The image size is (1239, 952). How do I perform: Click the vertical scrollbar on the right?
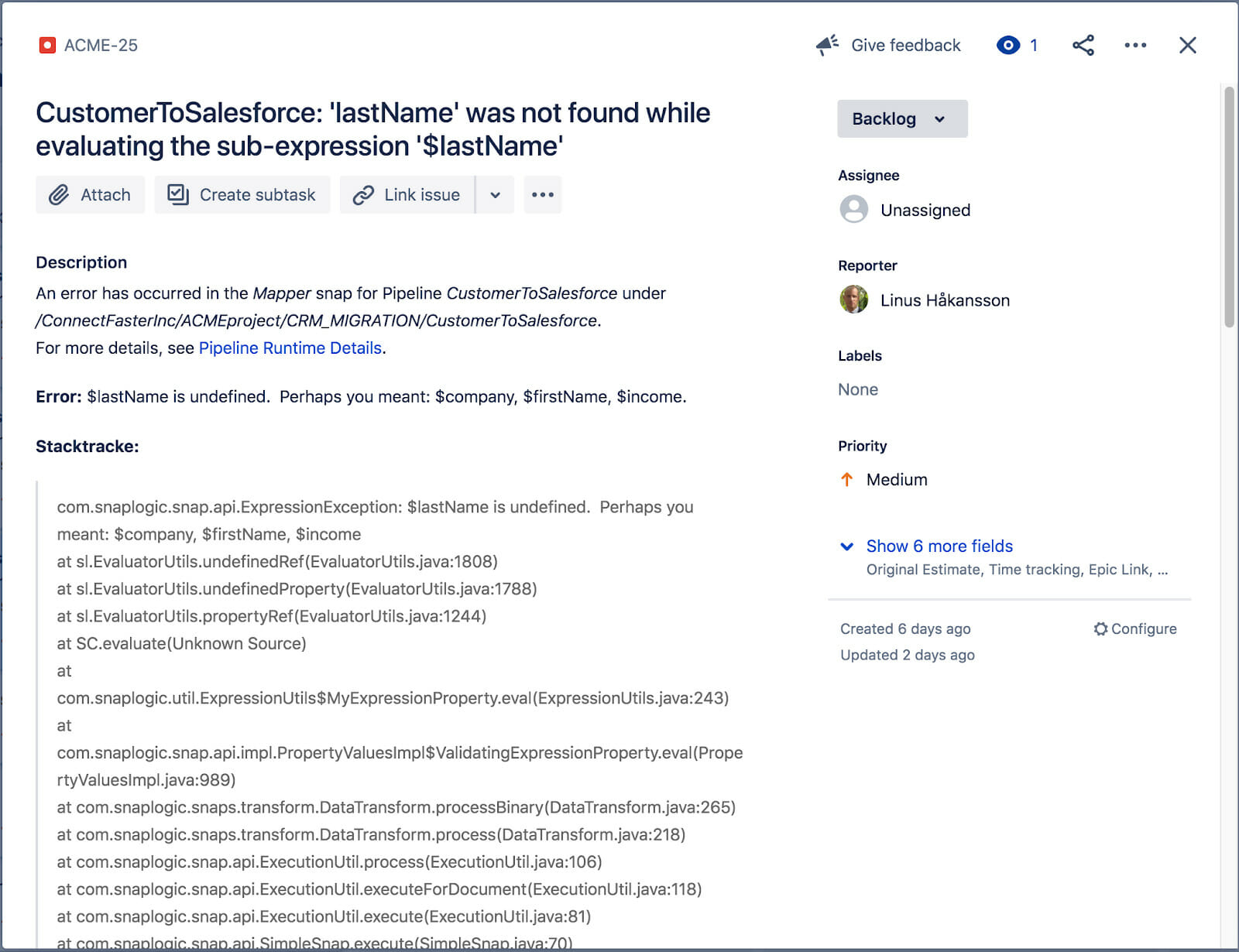[x=1229, y=207]
